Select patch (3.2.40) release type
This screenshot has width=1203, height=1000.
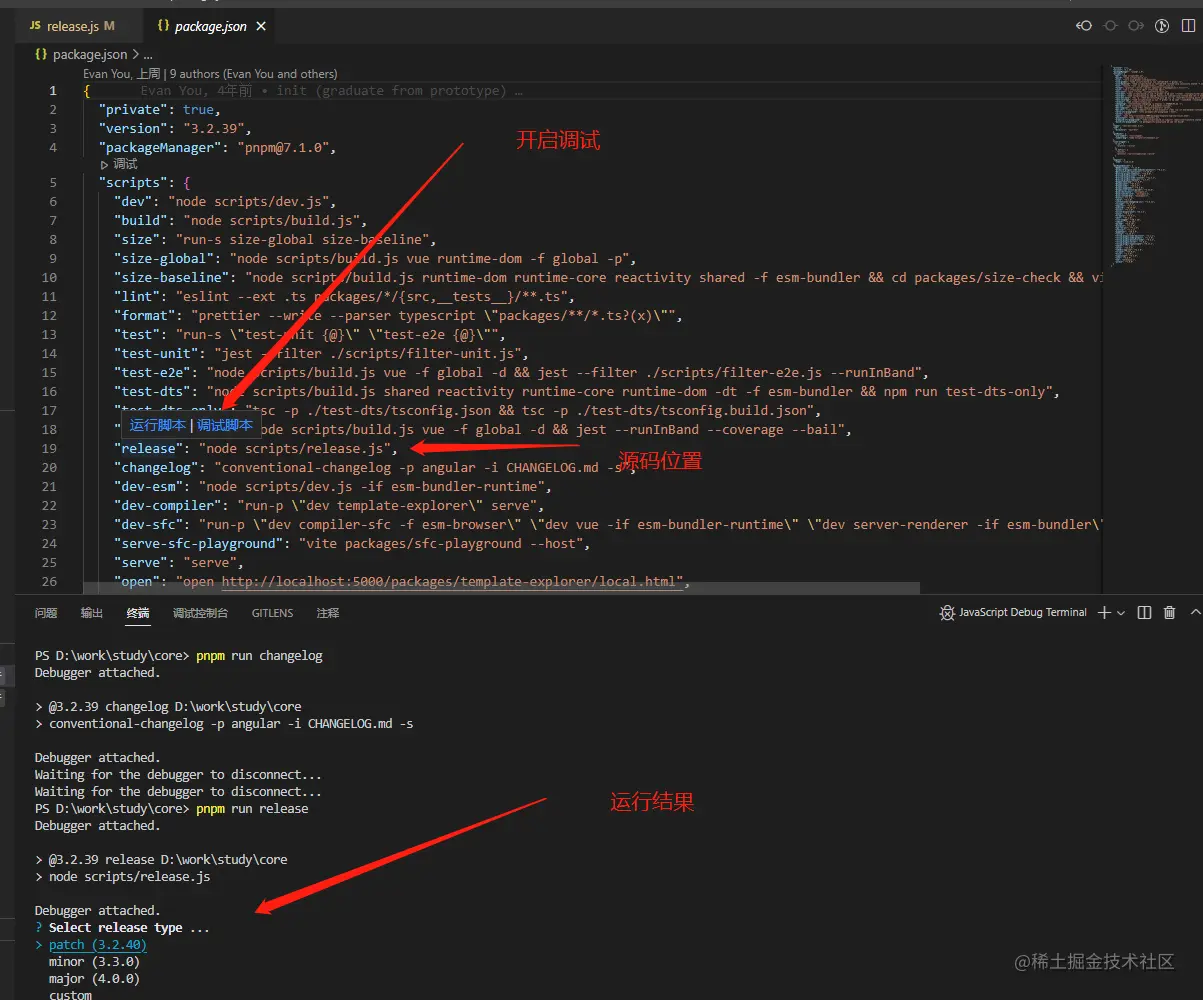coord(98,945)
